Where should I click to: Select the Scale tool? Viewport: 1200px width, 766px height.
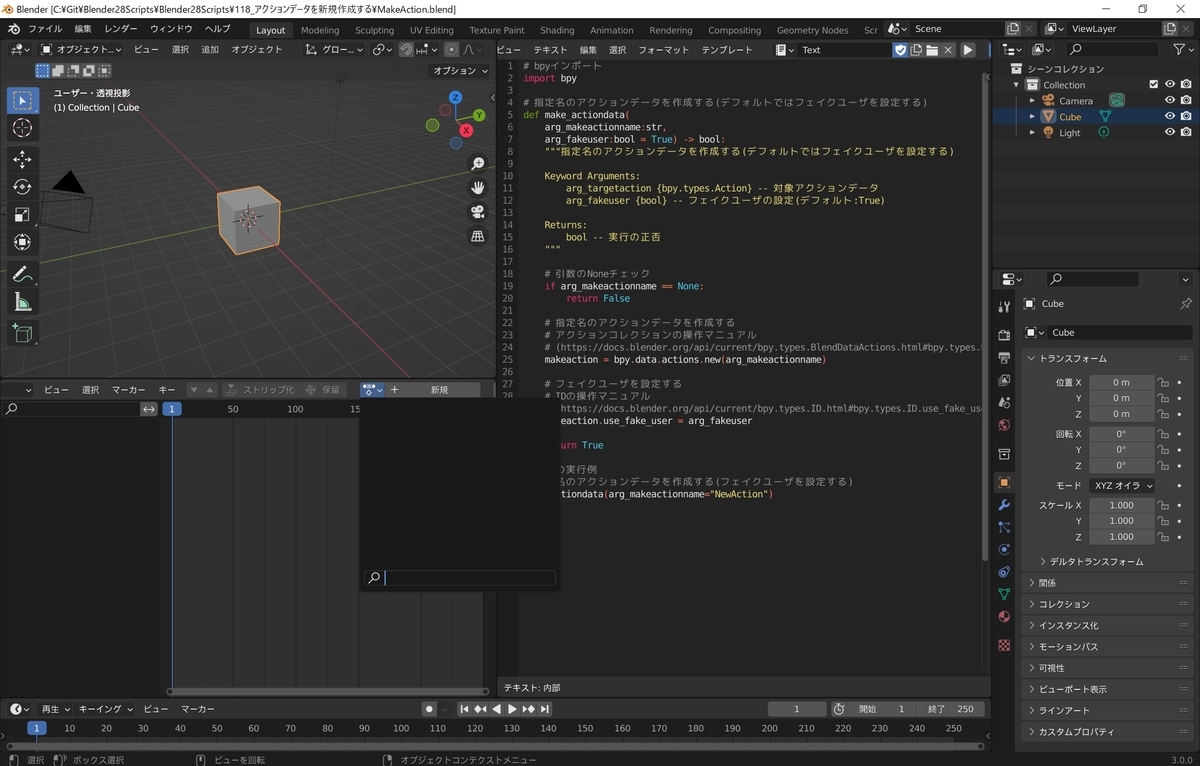(x=23, y=214)
